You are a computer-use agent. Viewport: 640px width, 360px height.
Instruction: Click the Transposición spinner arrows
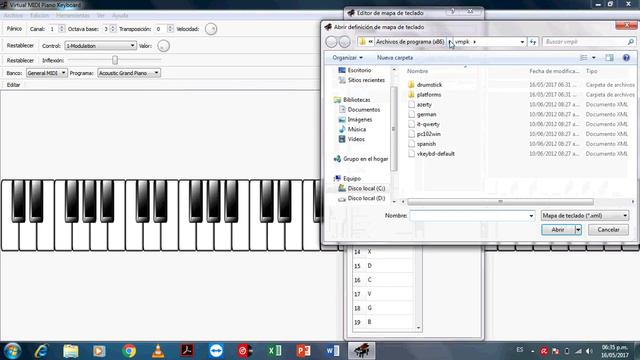(x=170, y=29)
